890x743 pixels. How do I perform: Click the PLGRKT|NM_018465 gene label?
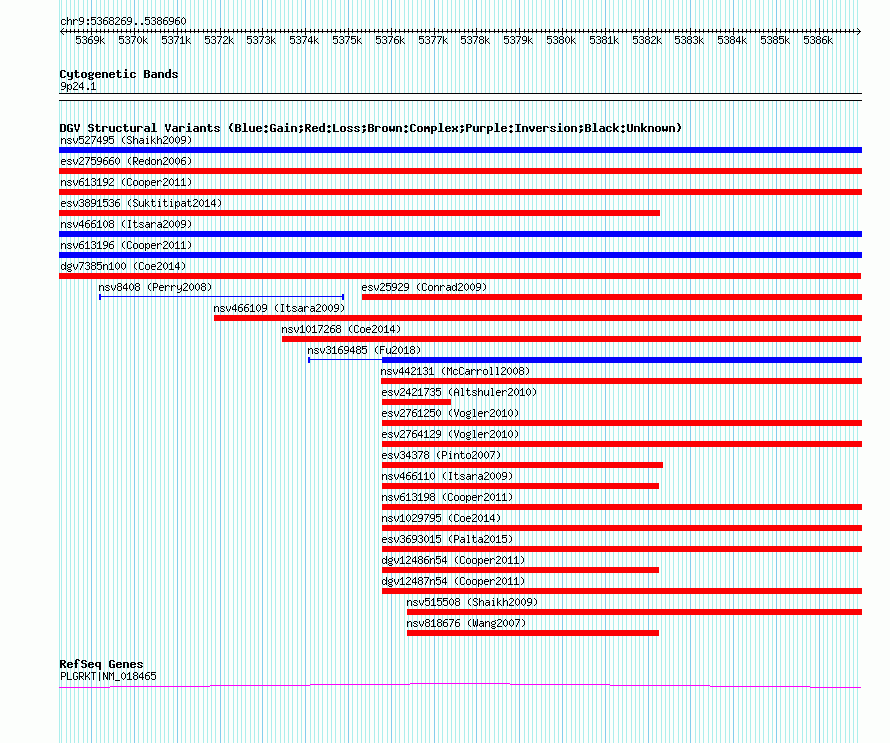(108, 676)
